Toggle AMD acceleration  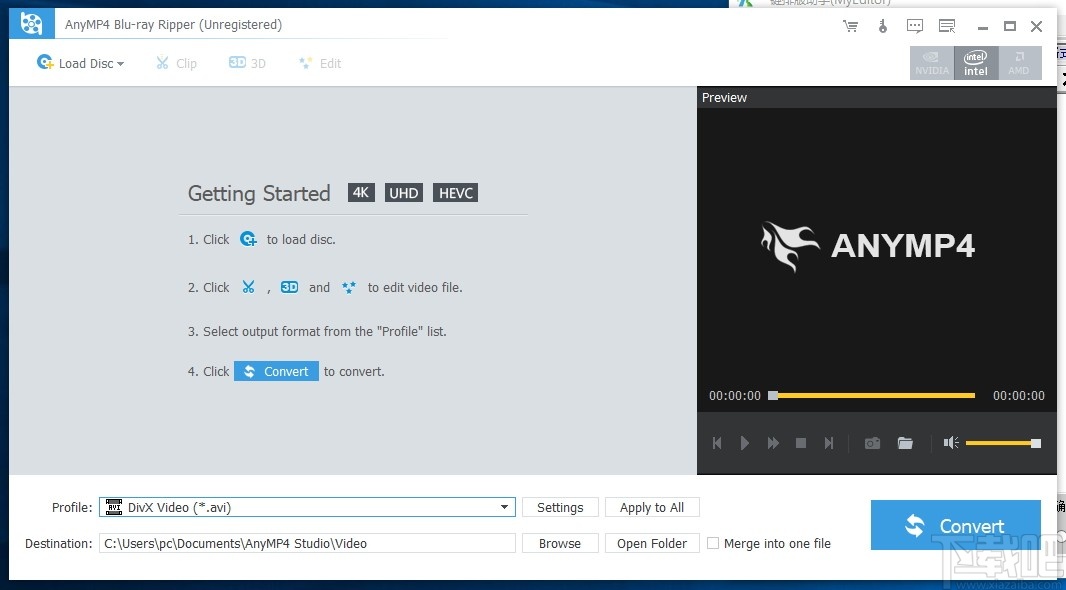click(x=1019, y=63)
